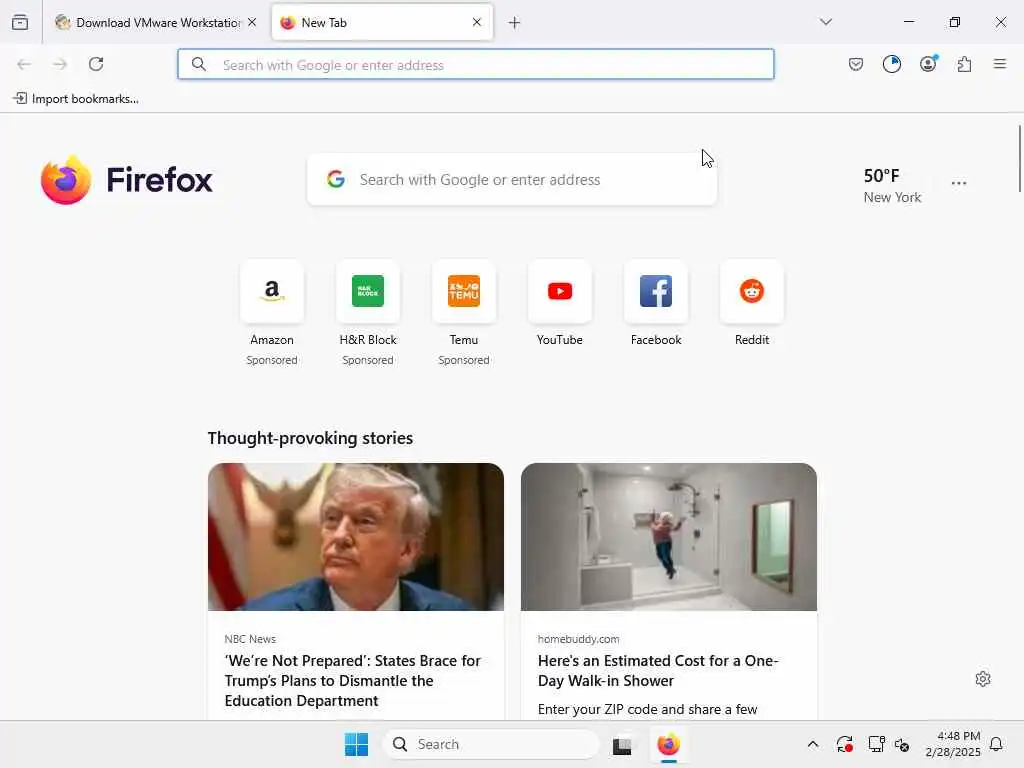Open the Trump story thumbnail image
The width and height of the screenshot is (1024, 768).
pos(356,537)
